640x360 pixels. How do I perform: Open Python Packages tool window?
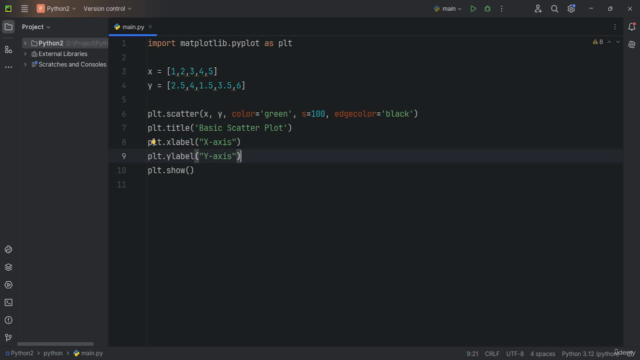click(x=8, y=249)
